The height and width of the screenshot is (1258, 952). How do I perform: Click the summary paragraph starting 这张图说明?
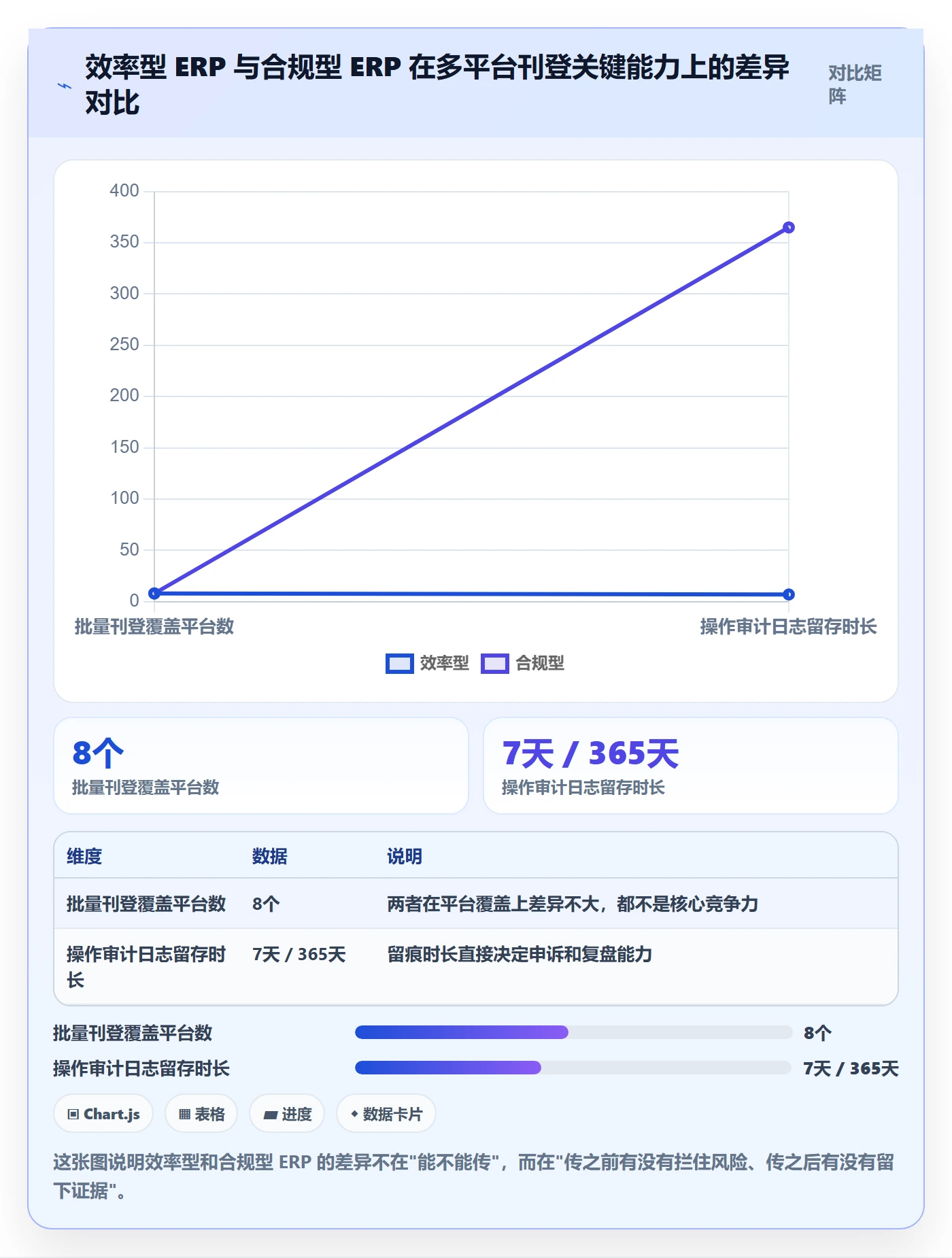coord(474,1176)
